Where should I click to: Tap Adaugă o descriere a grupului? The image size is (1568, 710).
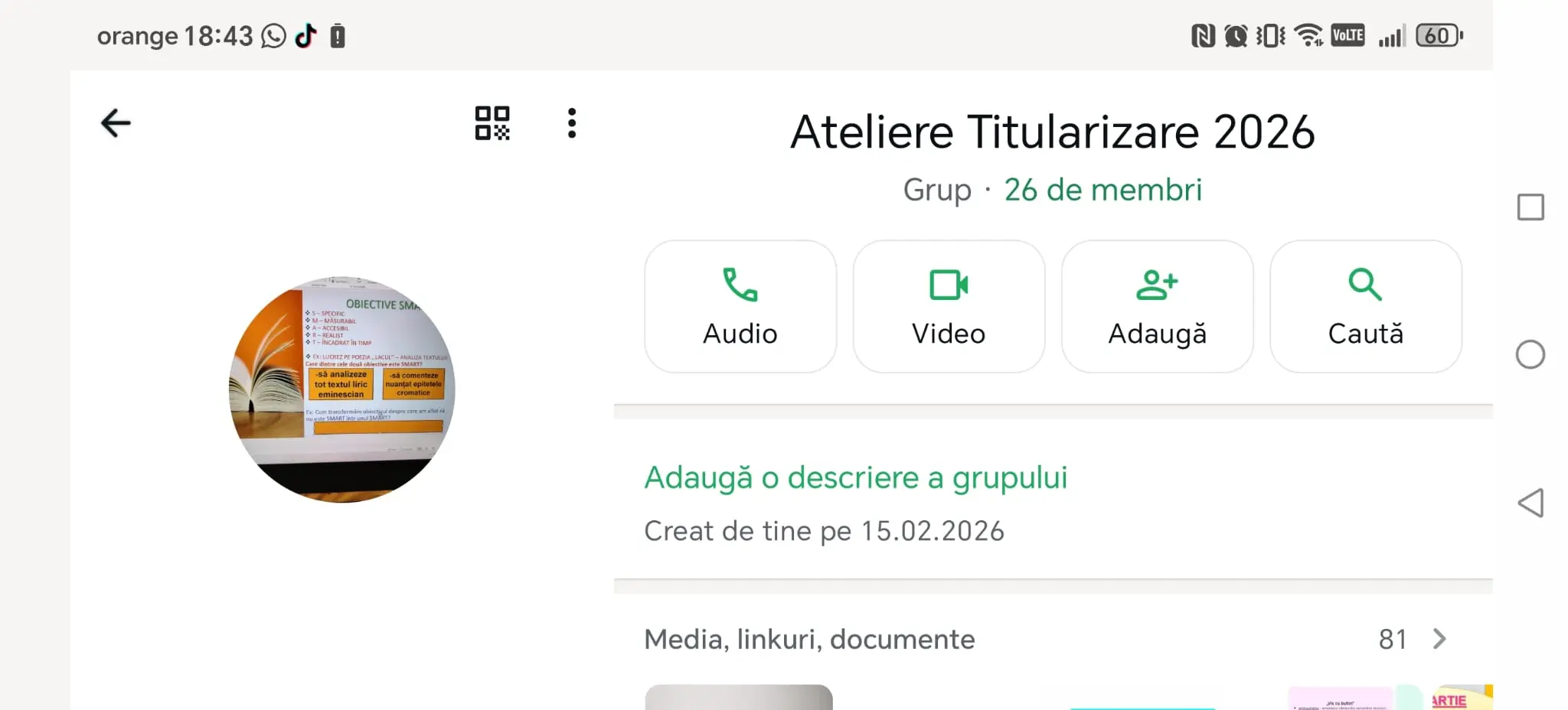(x=855, y=477)
